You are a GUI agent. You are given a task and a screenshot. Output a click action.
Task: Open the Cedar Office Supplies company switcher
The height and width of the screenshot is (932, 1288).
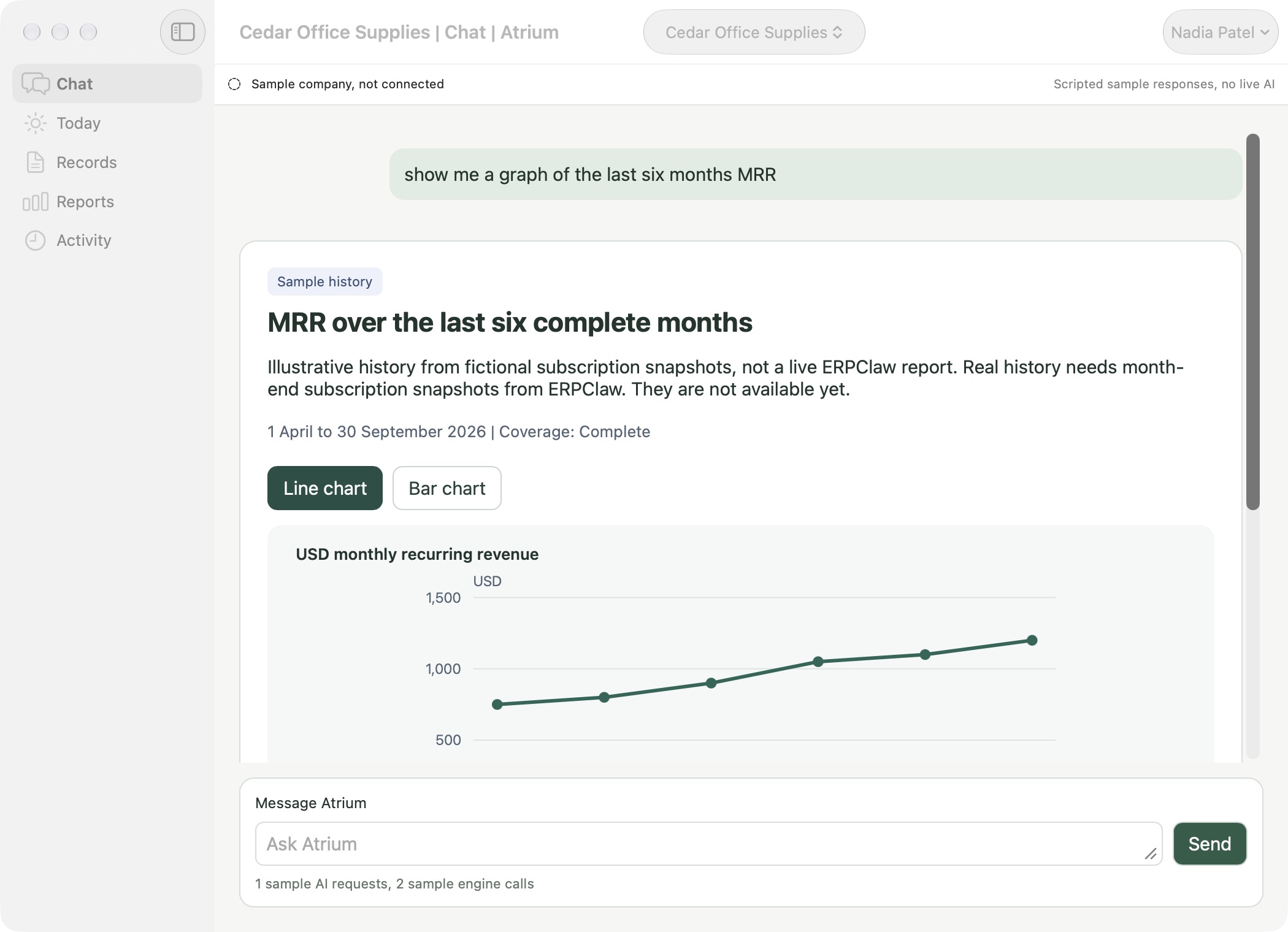tap(754, 32)
